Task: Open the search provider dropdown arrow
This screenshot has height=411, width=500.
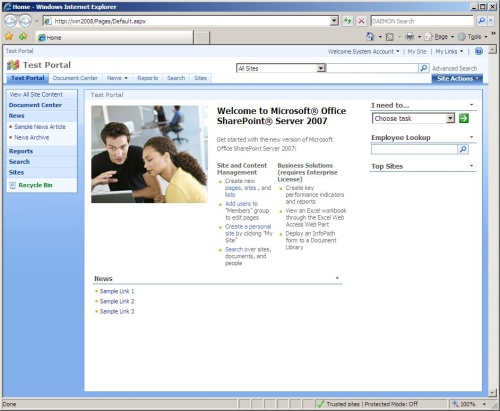Action: pos(491,21)
